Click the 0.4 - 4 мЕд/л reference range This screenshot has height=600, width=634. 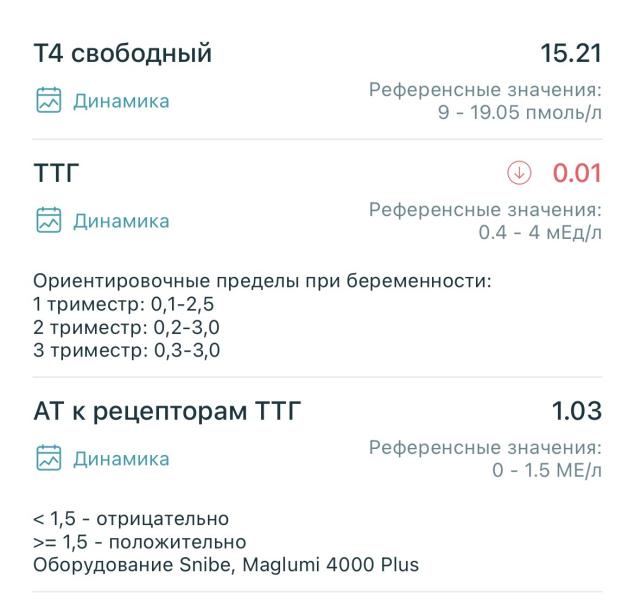click(x=540, y=232)
